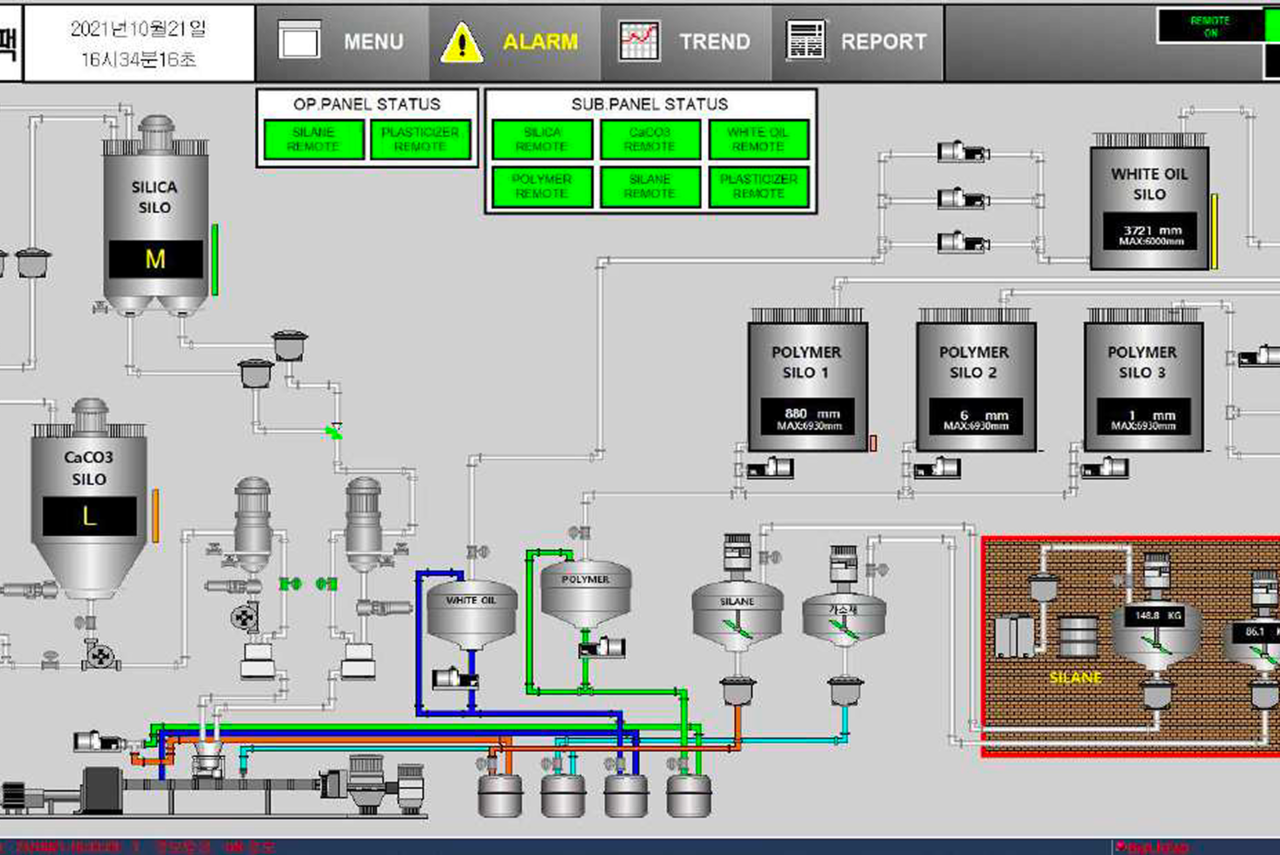Open the MENU screen
The width and height of the screenshot is (1280, 855).
[343, 42]
